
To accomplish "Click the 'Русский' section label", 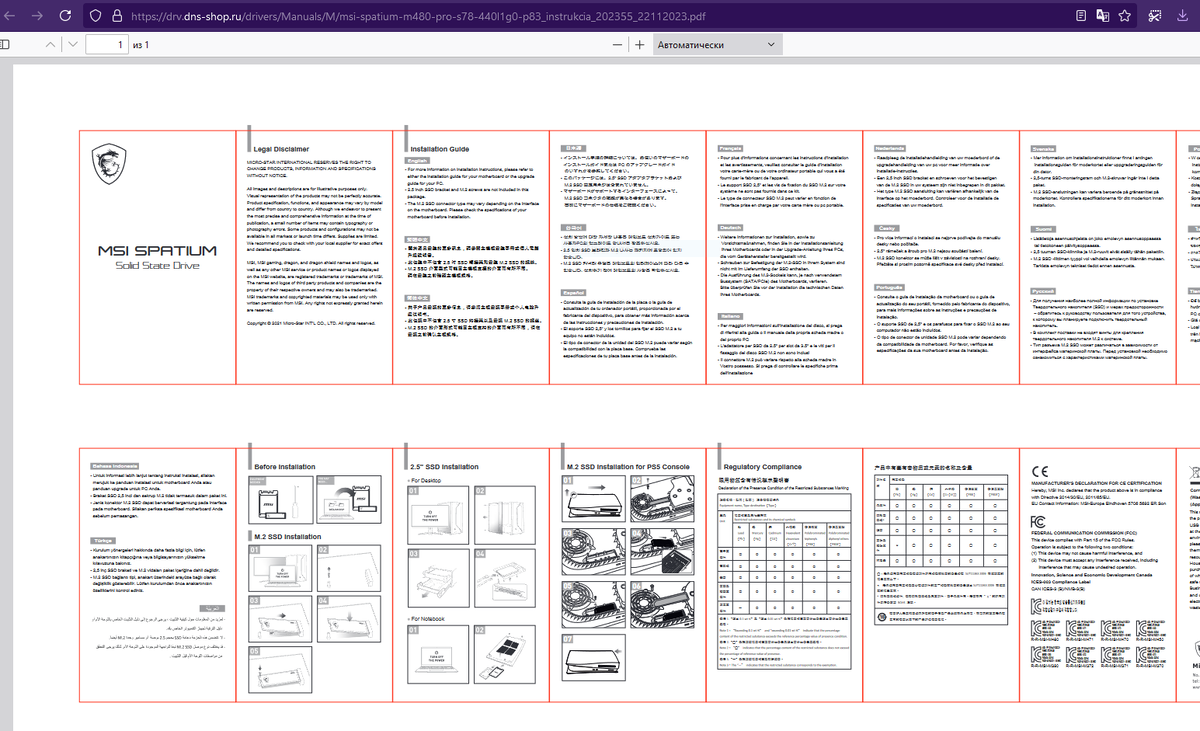I will pyautogui.click(x=1044, y=291).
